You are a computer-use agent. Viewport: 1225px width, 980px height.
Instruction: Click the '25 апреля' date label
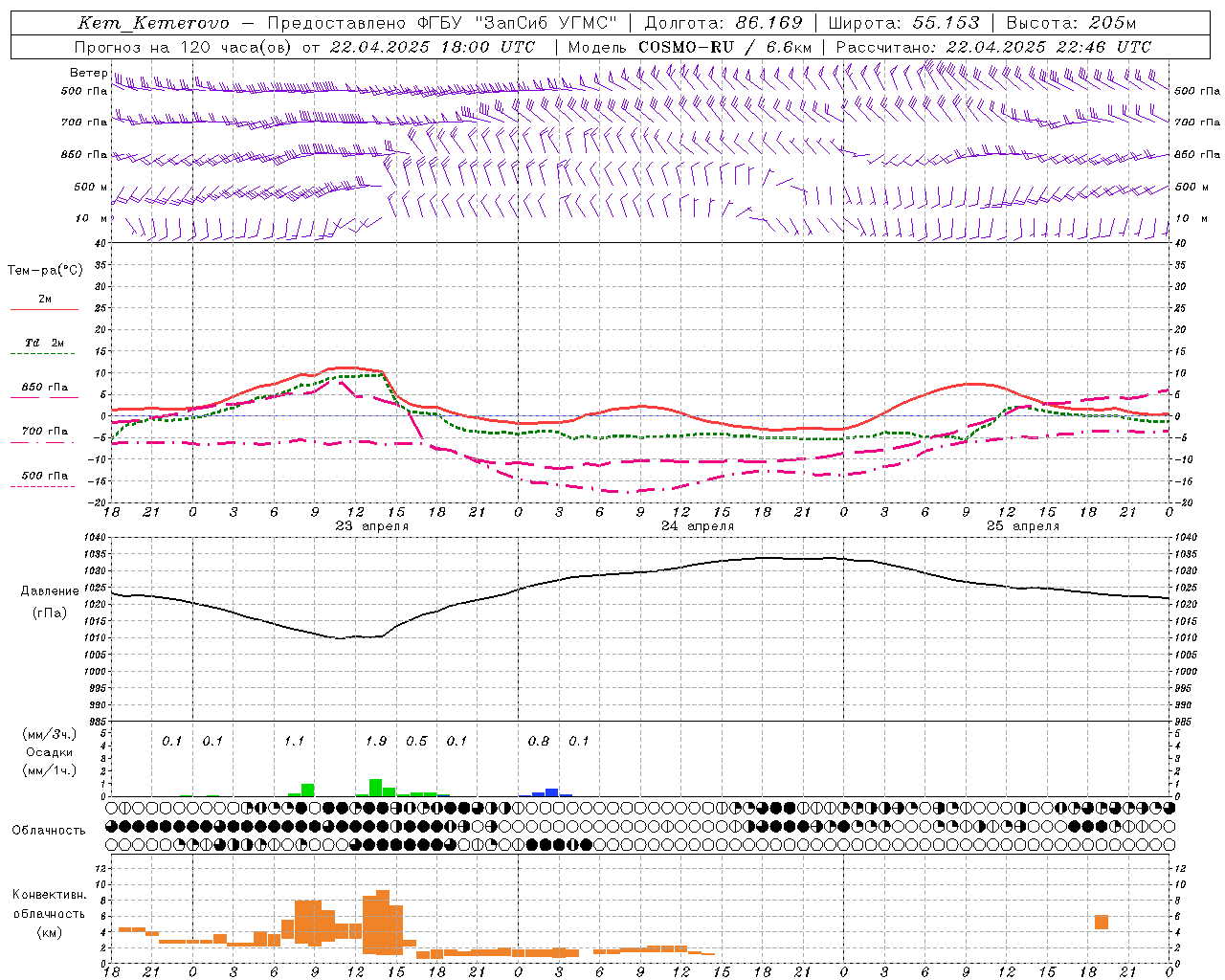(1023, 526)
